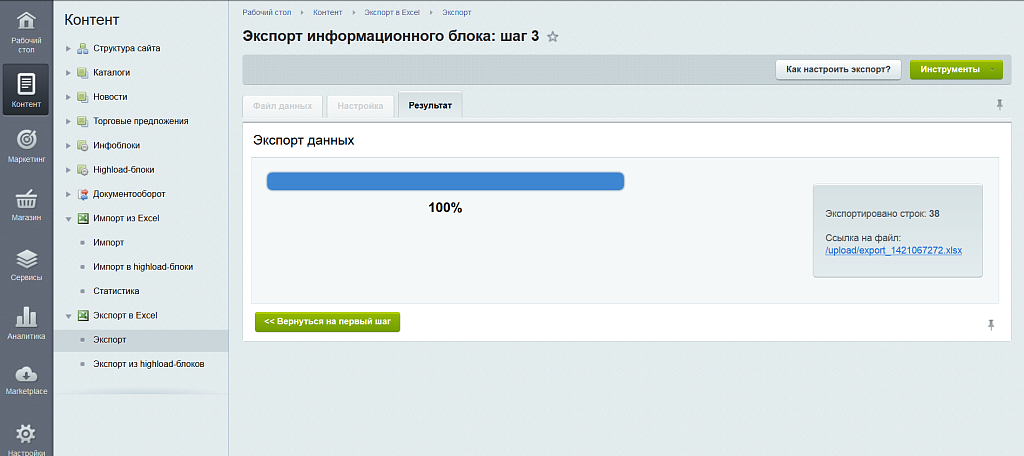Open the Рабочий стол sidebar section
The image size is (1024, 456).
pyautogui.click(x=26, y=30)
